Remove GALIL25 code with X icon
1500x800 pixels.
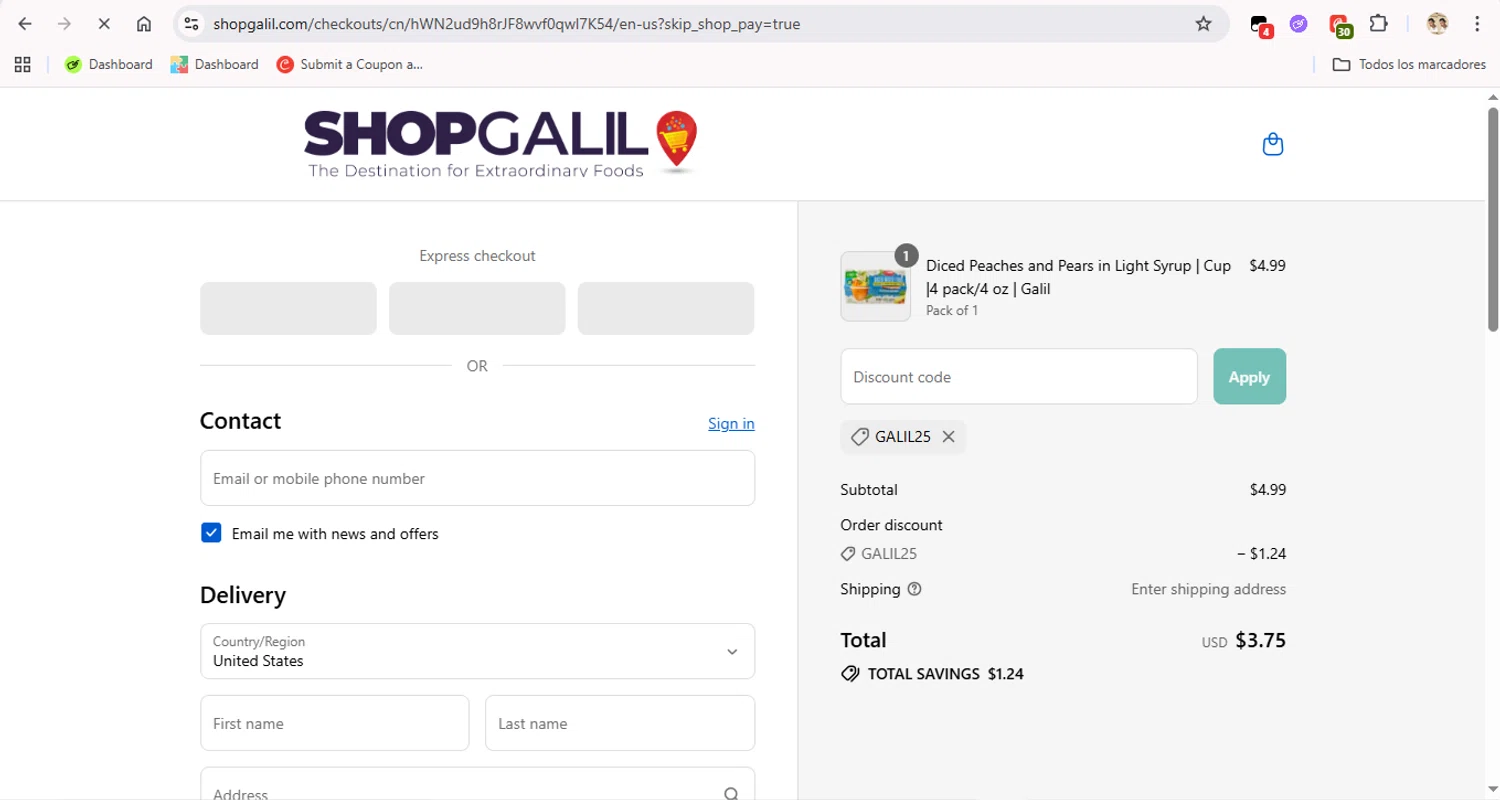(x=948, y=437)
